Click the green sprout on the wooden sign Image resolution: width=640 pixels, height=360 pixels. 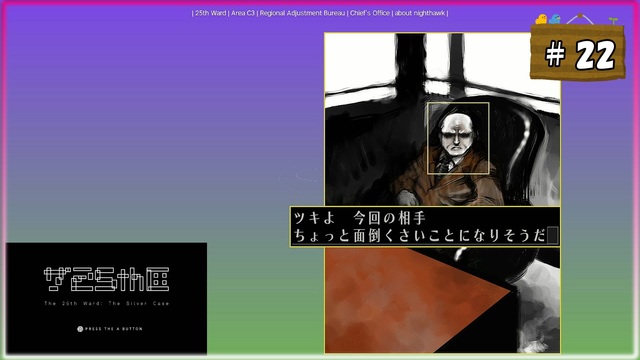(x=613, y=21)
